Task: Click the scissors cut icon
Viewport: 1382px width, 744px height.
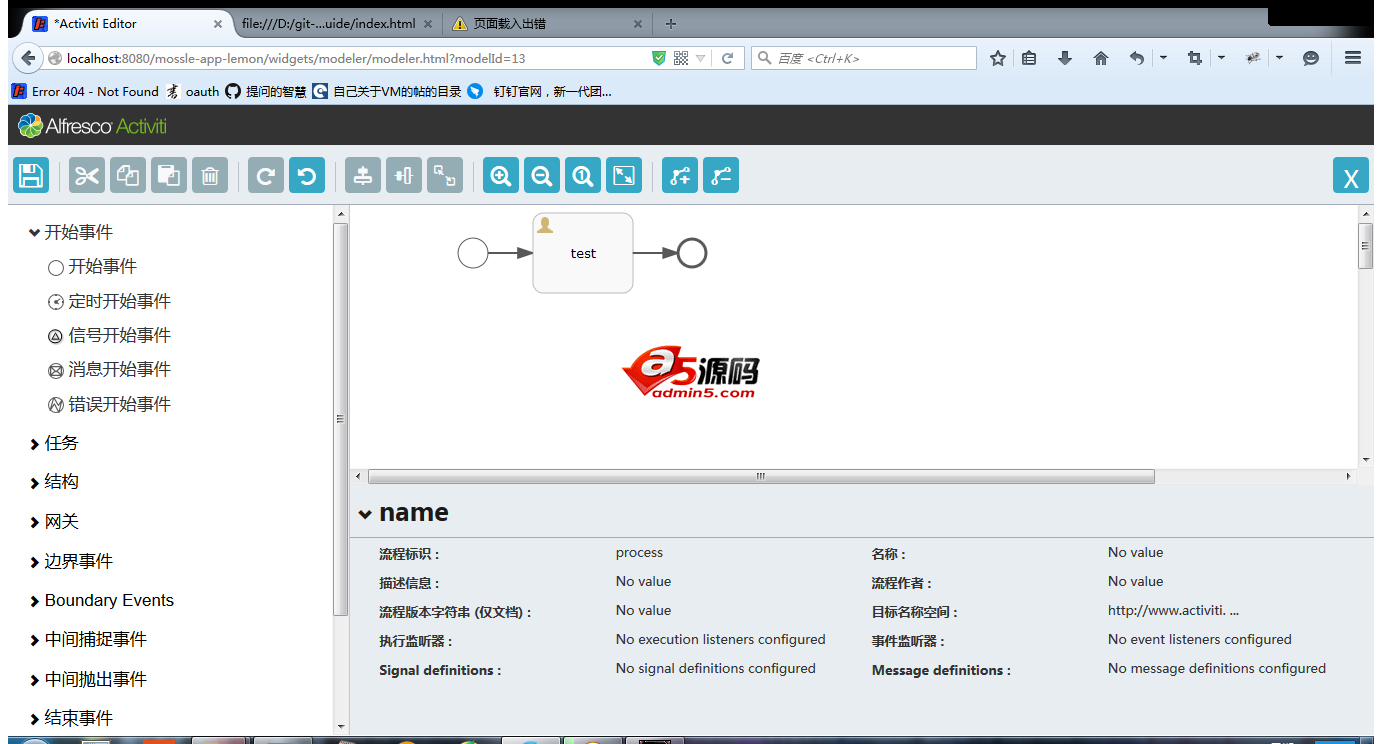Action: (87, 176)
